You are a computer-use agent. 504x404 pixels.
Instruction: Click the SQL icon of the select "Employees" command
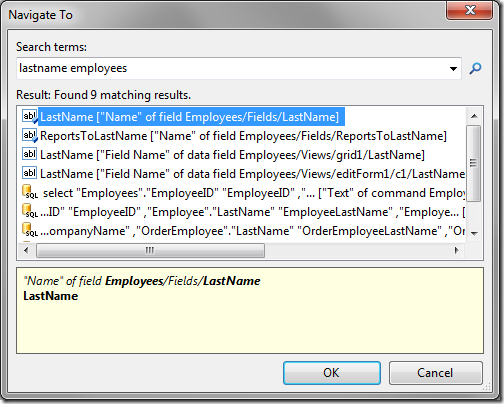coord(30,192)
